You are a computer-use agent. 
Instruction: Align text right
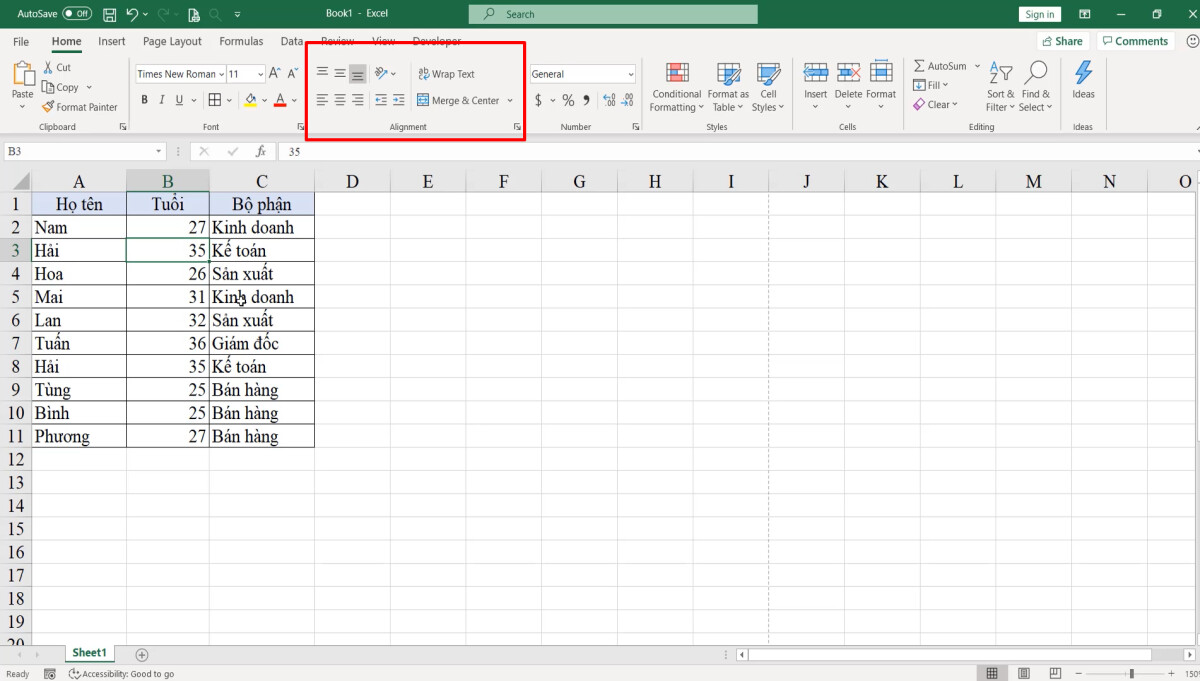pyautogui.click(x=357, y=100)
